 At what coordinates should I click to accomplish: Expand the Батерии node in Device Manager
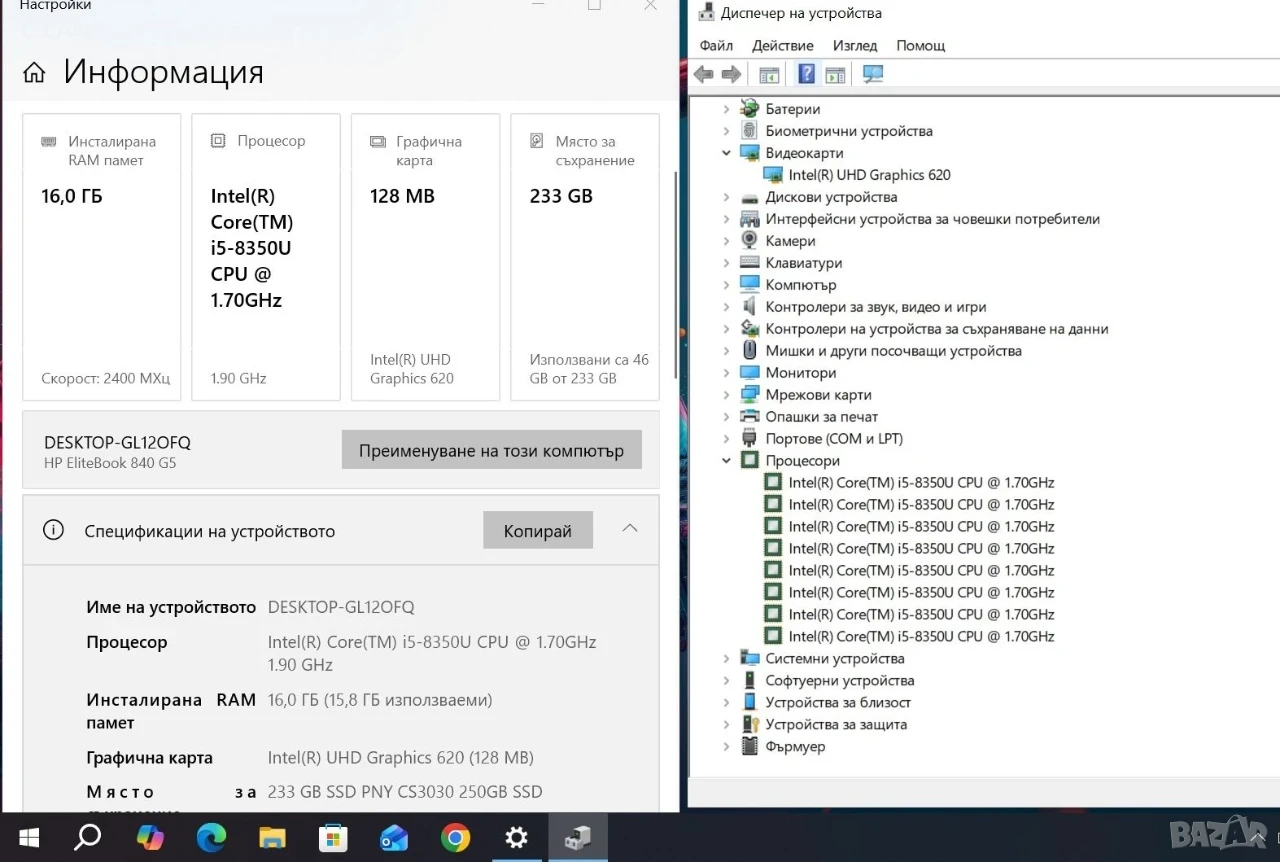click(x=727, y=109)
